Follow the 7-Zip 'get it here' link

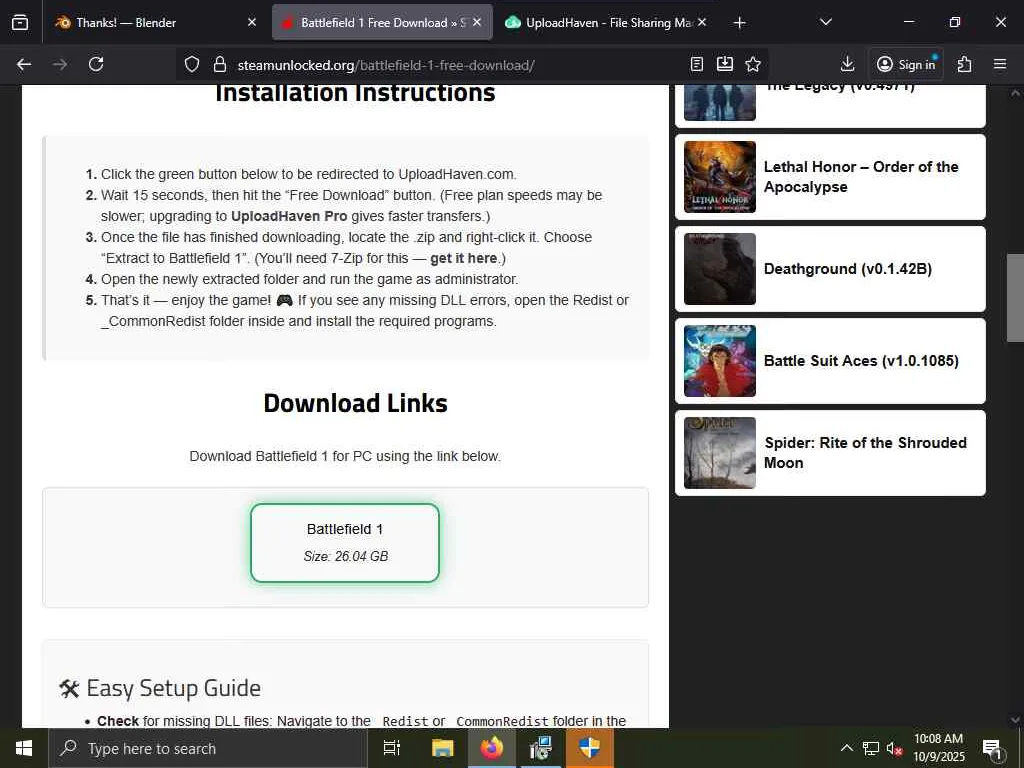point(463,258)
